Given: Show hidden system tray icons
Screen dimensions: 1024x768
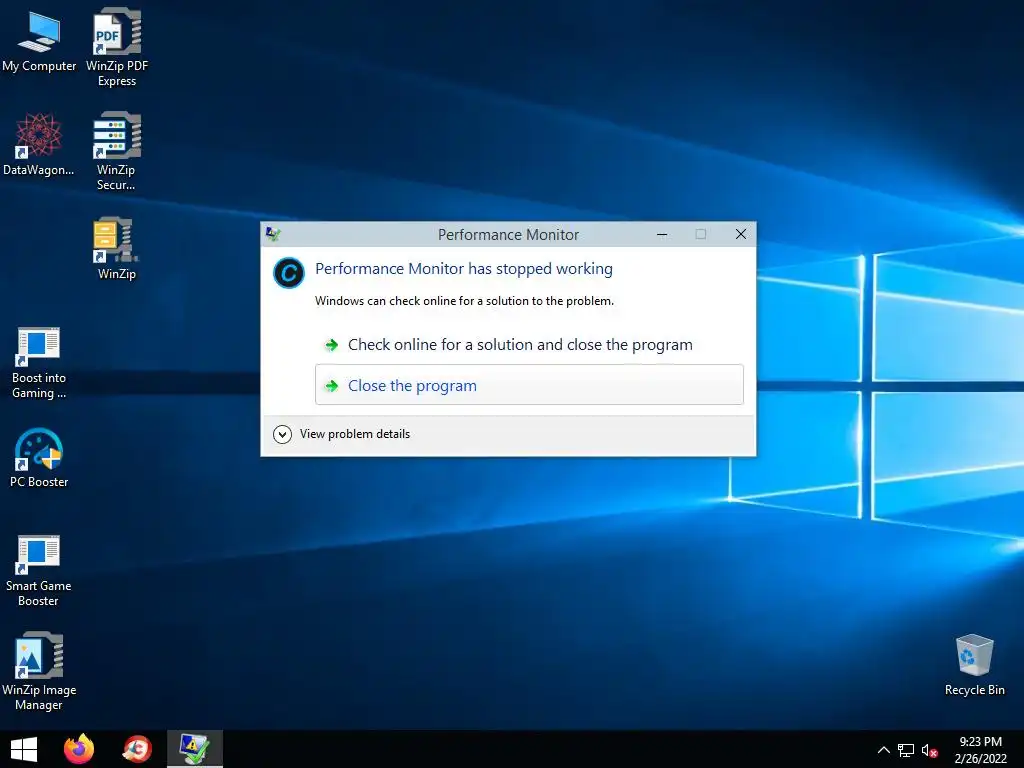Looking at the screenshot, I should point(883,750).
